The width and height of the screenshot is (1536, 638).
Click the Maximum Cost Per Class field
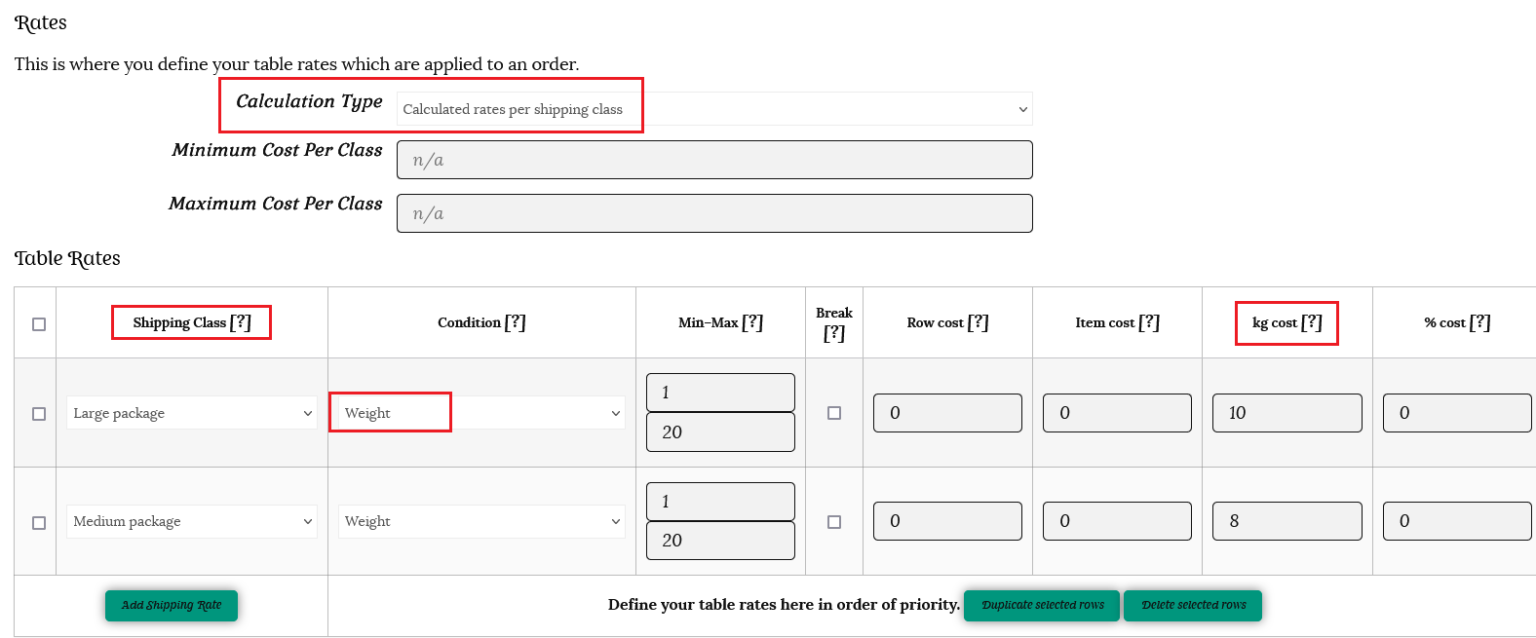tap(714, 213)
